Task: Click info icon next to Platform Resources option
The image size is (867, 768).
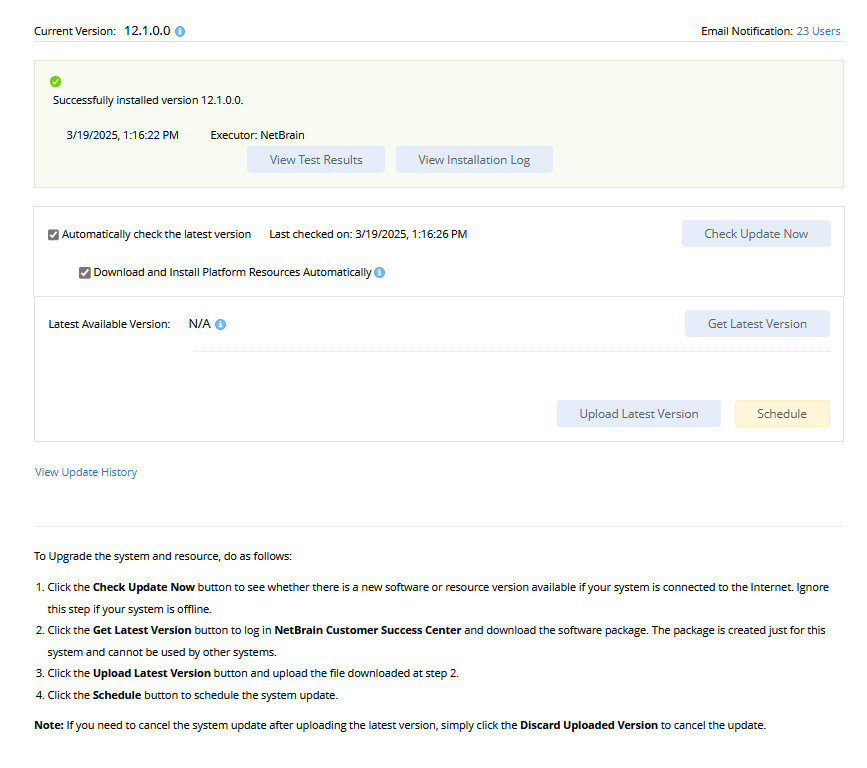Action: [380, 272]
